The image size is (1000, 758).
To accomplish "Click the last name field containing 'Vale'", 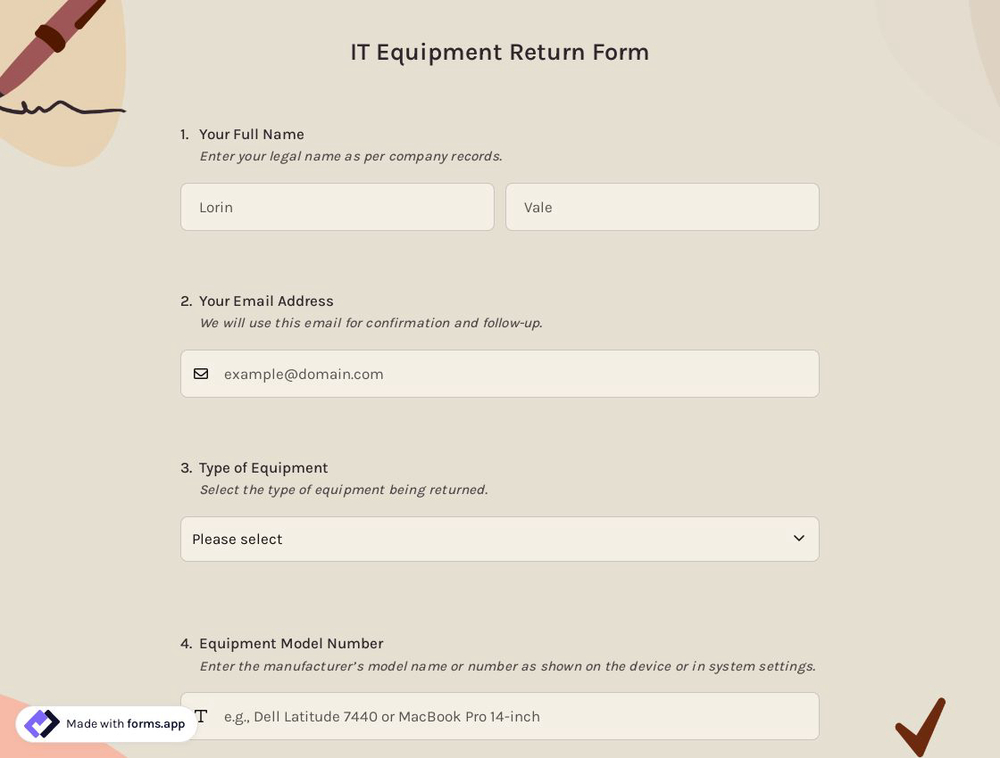I will [x=662, y=207].
